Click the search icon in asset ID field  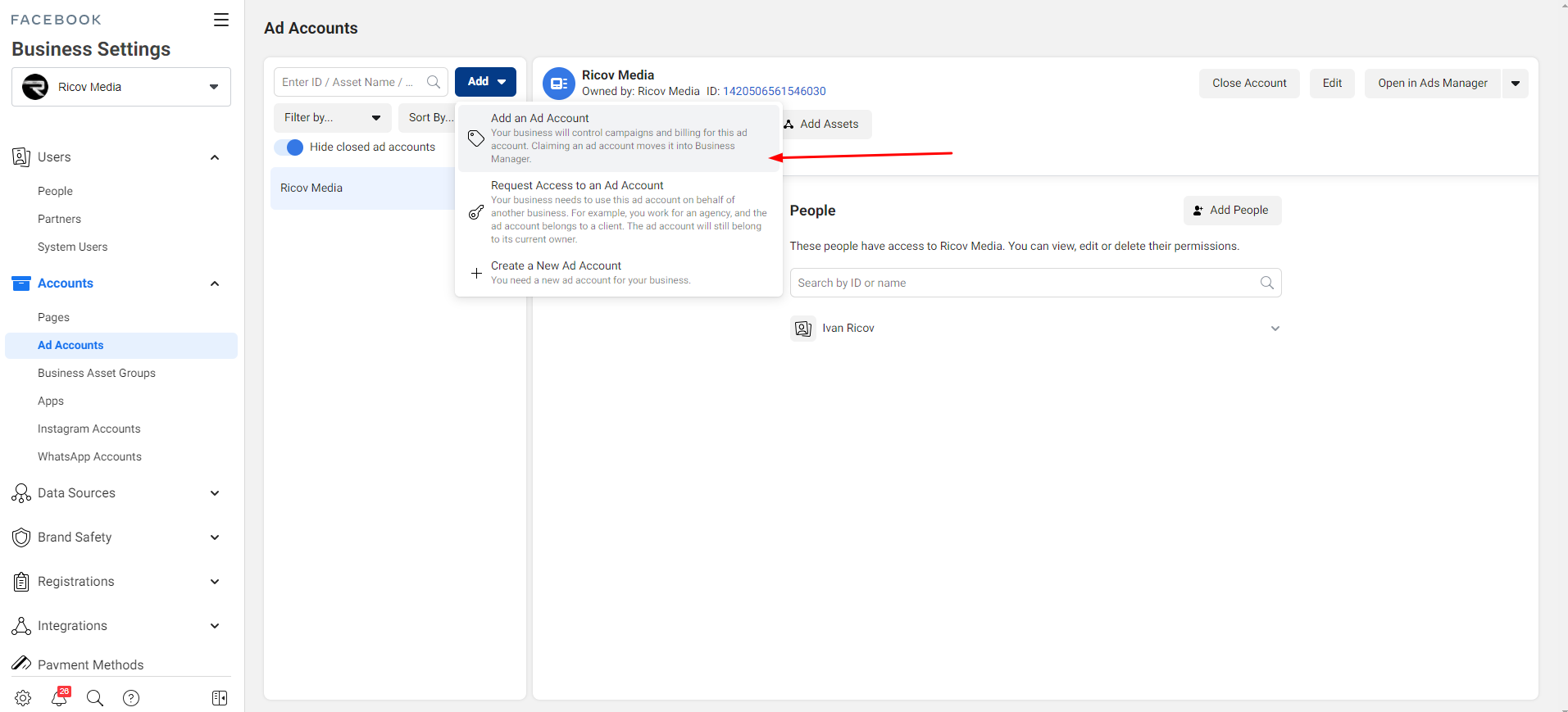[434, 82]
